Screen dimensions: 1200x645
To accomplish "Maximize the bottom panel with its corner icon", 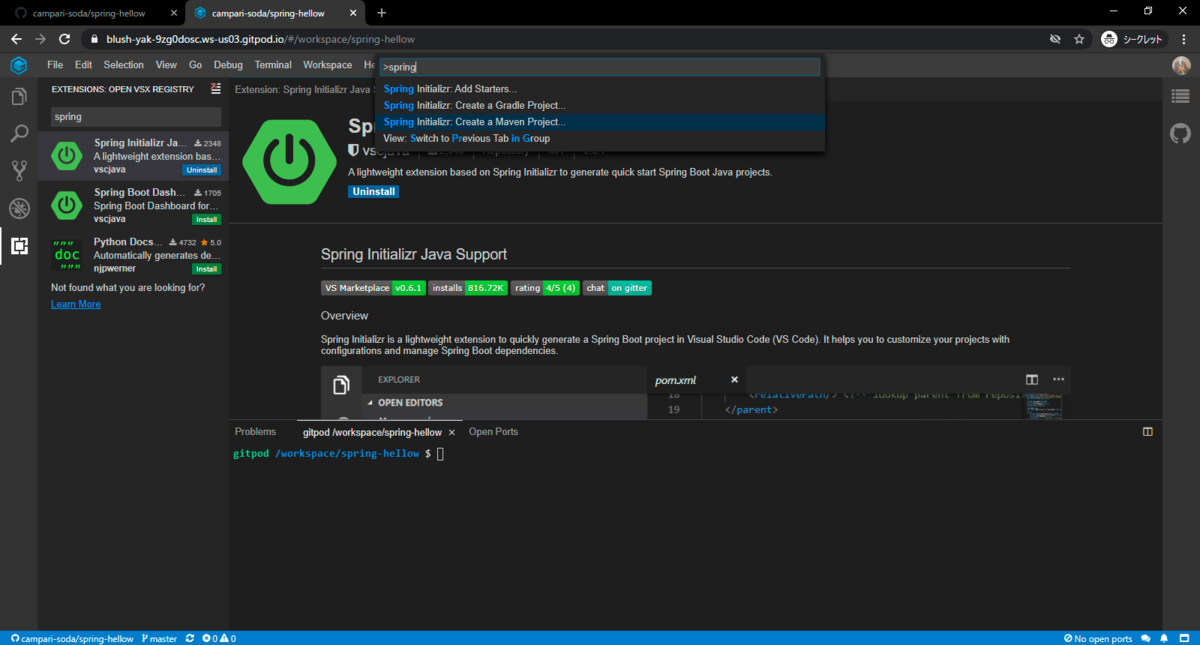I will [x=1148, y=432].
